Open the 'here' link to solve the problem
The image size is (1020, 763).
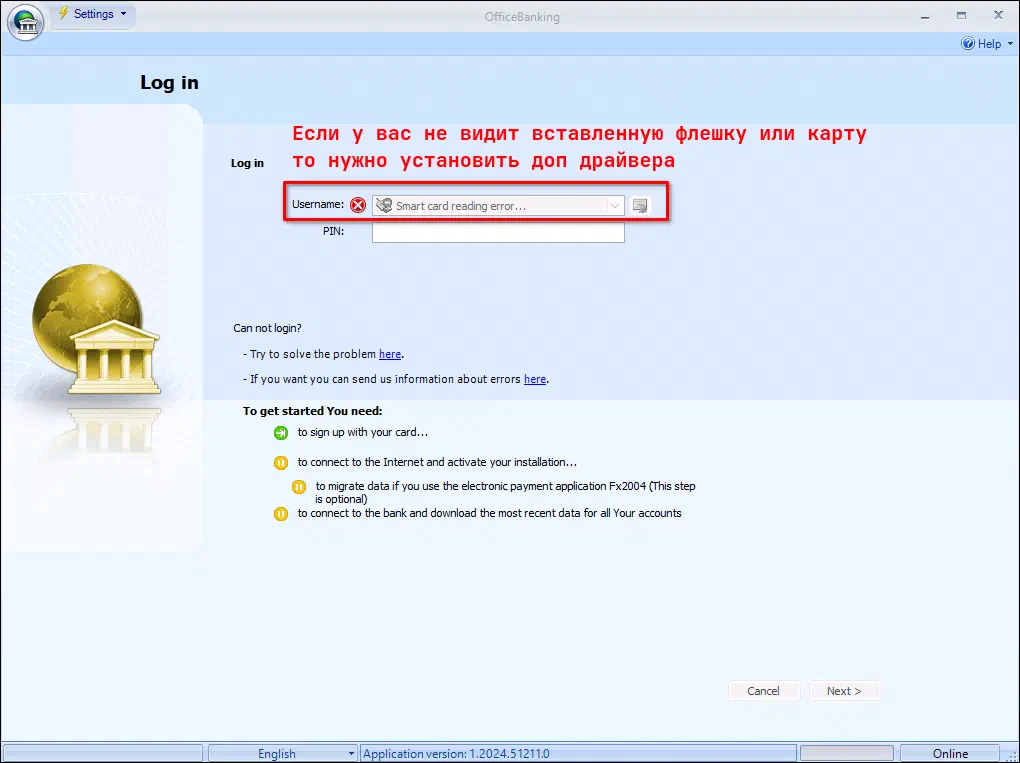pyautogui.click(x=389, y=354)
